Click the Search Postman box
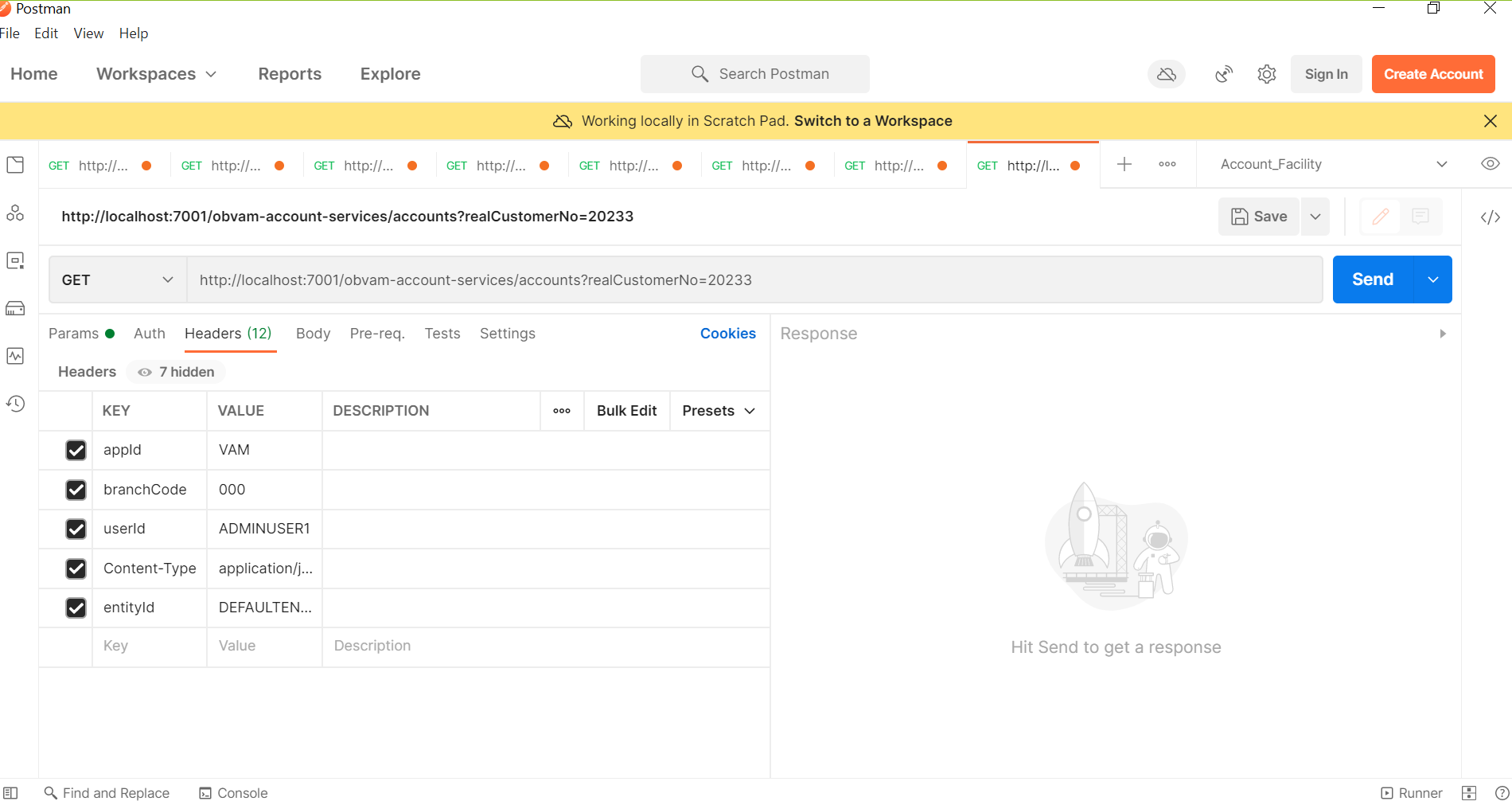Screen dimensions: 1512x805 pyautogui.click(x=755, y=74)
